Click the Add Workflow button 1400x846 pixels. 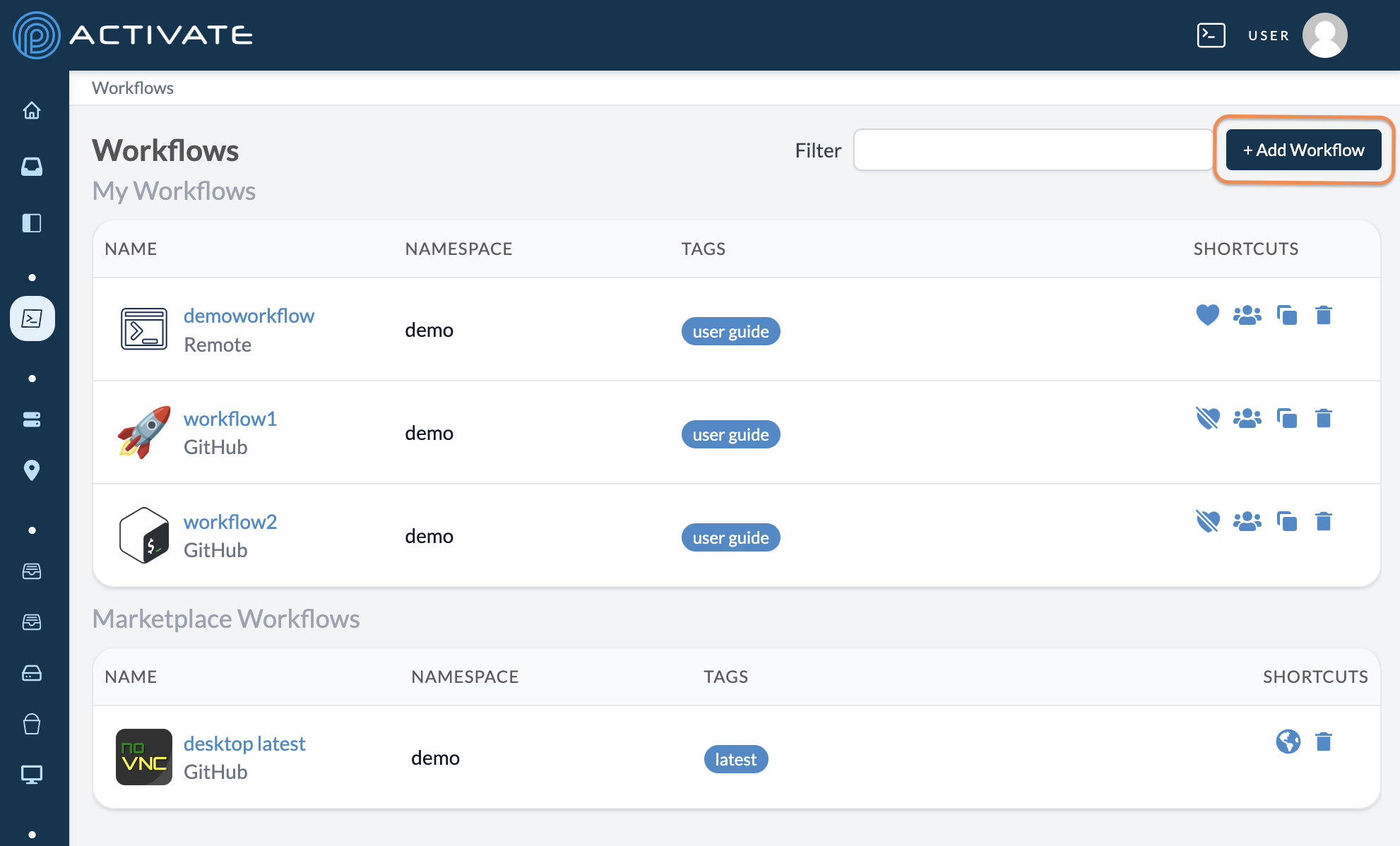point(1303,150)
